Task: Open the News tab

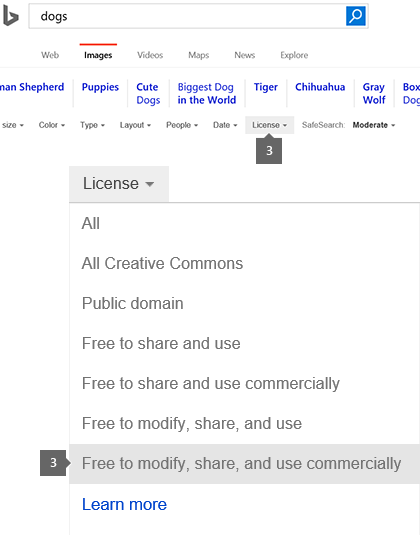Action: (245, 55)
